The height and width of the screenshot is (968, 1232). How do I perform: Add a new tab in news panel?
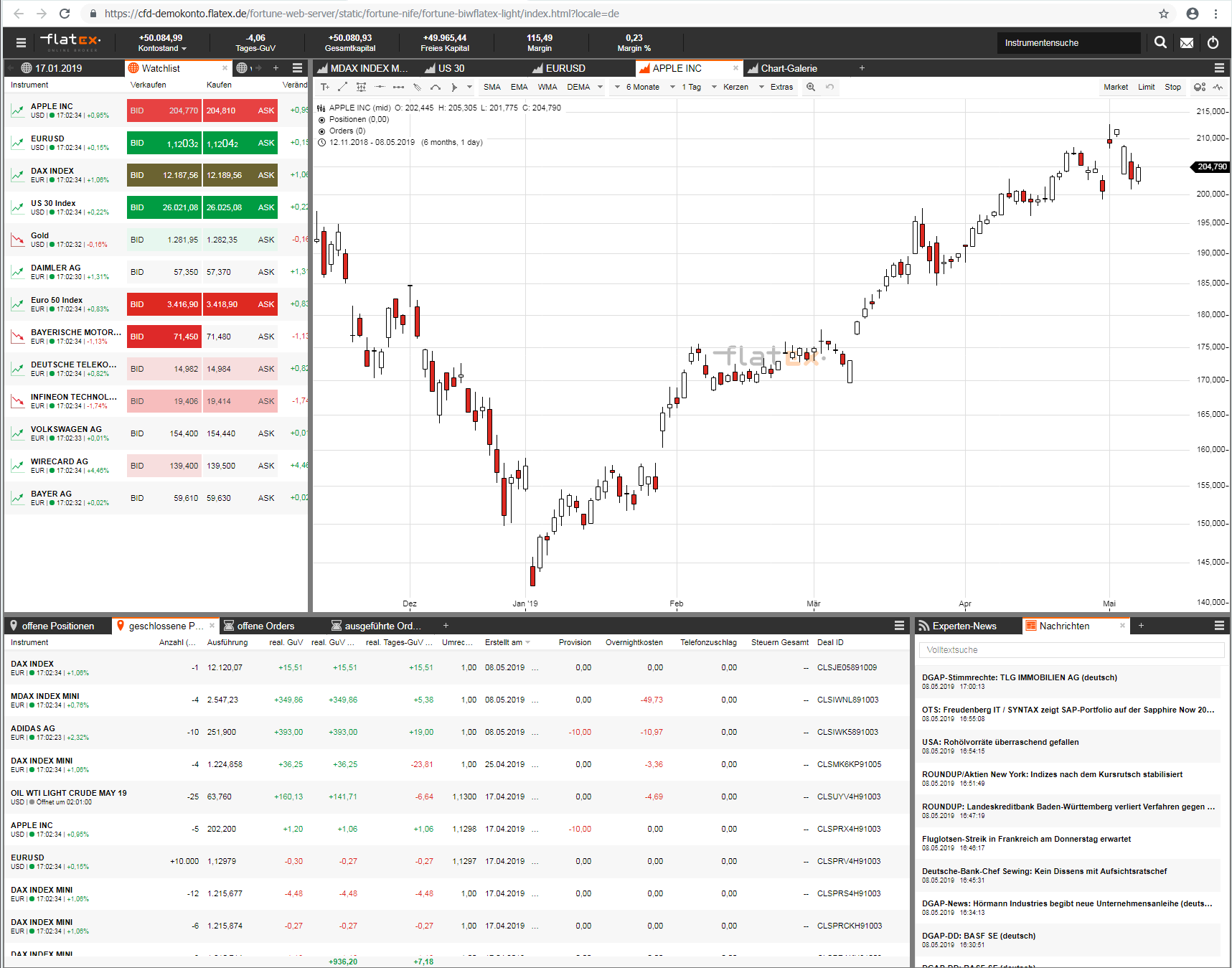coord(1141,626)
